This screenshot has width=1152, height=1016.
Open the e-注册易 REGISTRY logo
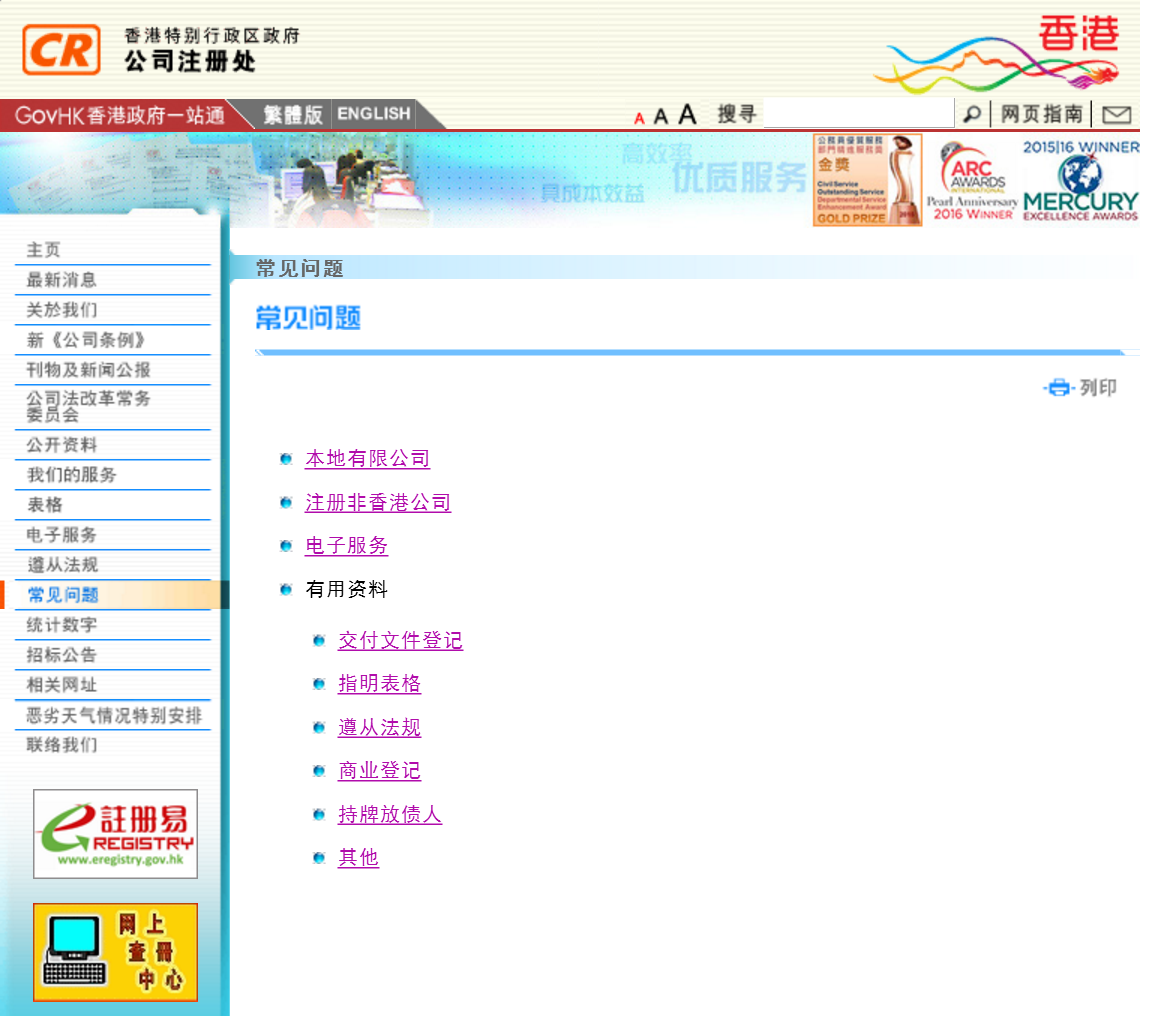coord(114,832)
